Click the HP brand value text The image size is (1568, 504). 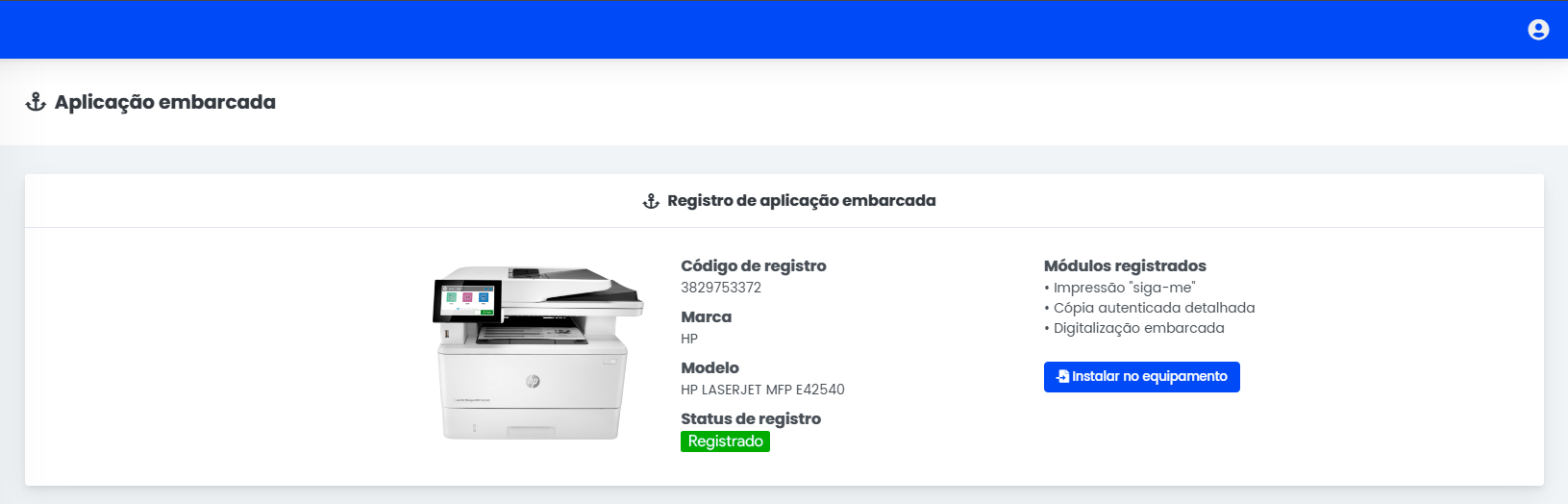689,339
